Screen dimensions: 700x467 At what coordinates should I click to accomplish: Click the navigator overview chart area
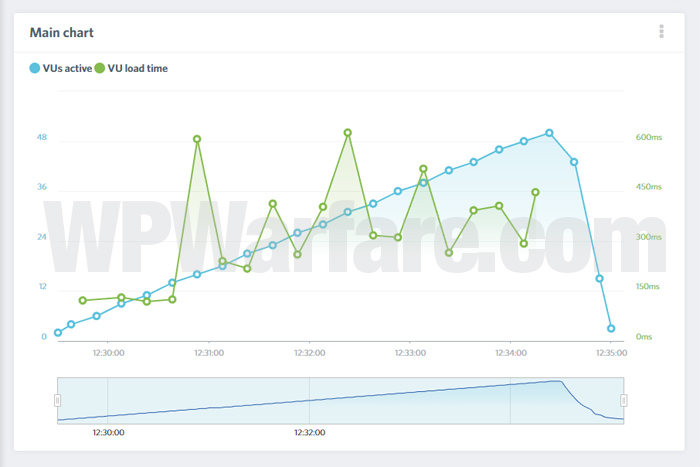tap(341, 400)
